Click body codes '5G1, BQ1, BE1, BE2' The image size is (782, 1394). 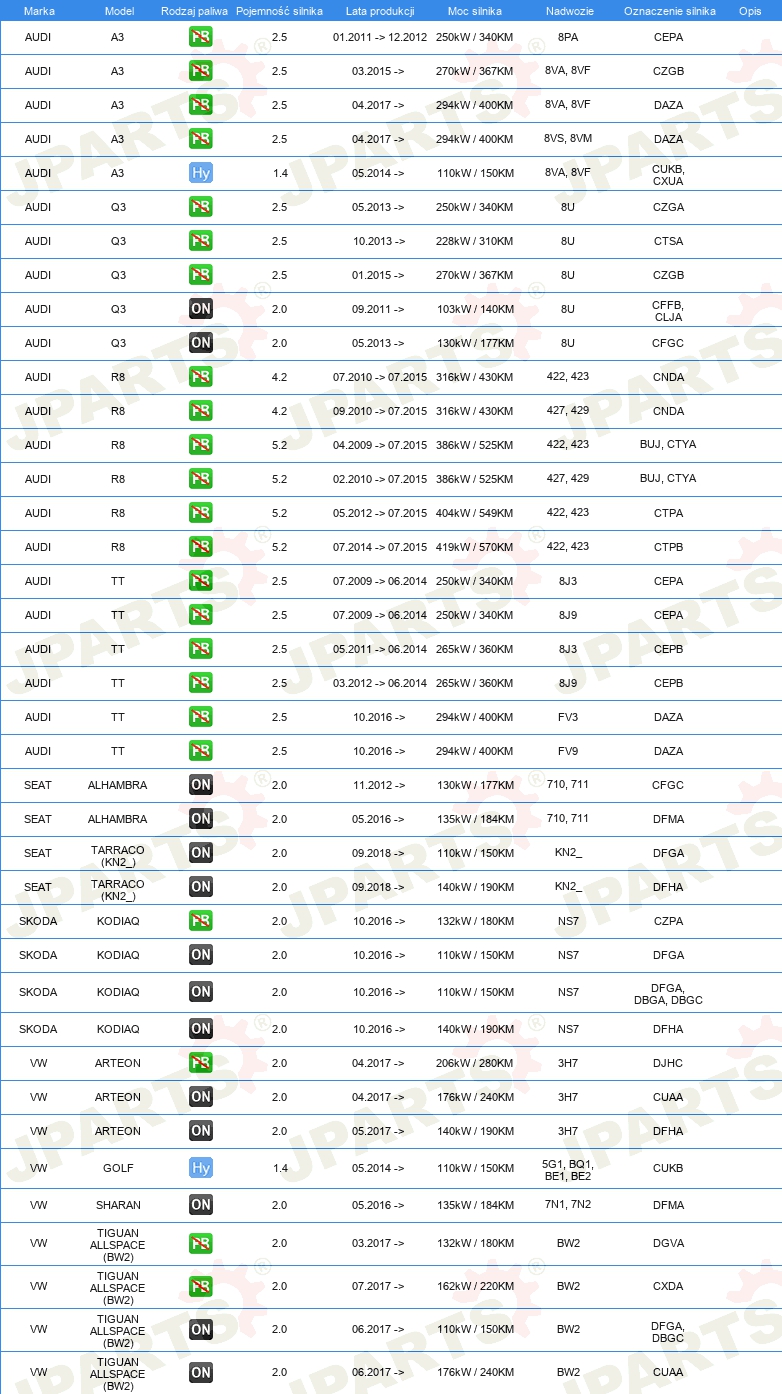[x=568, y=1170]
